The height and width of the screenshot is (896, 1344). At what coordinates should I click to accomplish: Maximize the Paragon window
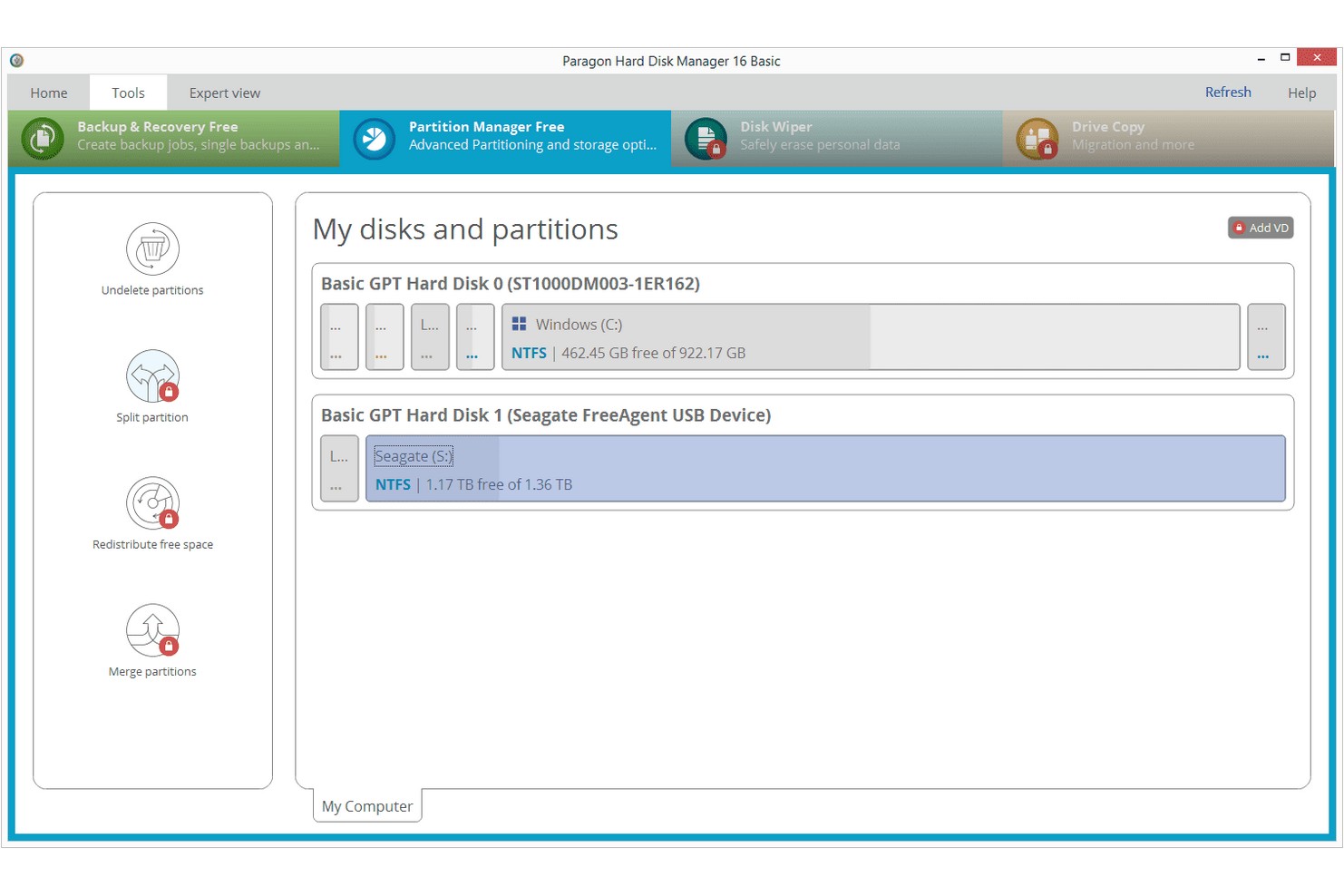[x=1285, y=58]
